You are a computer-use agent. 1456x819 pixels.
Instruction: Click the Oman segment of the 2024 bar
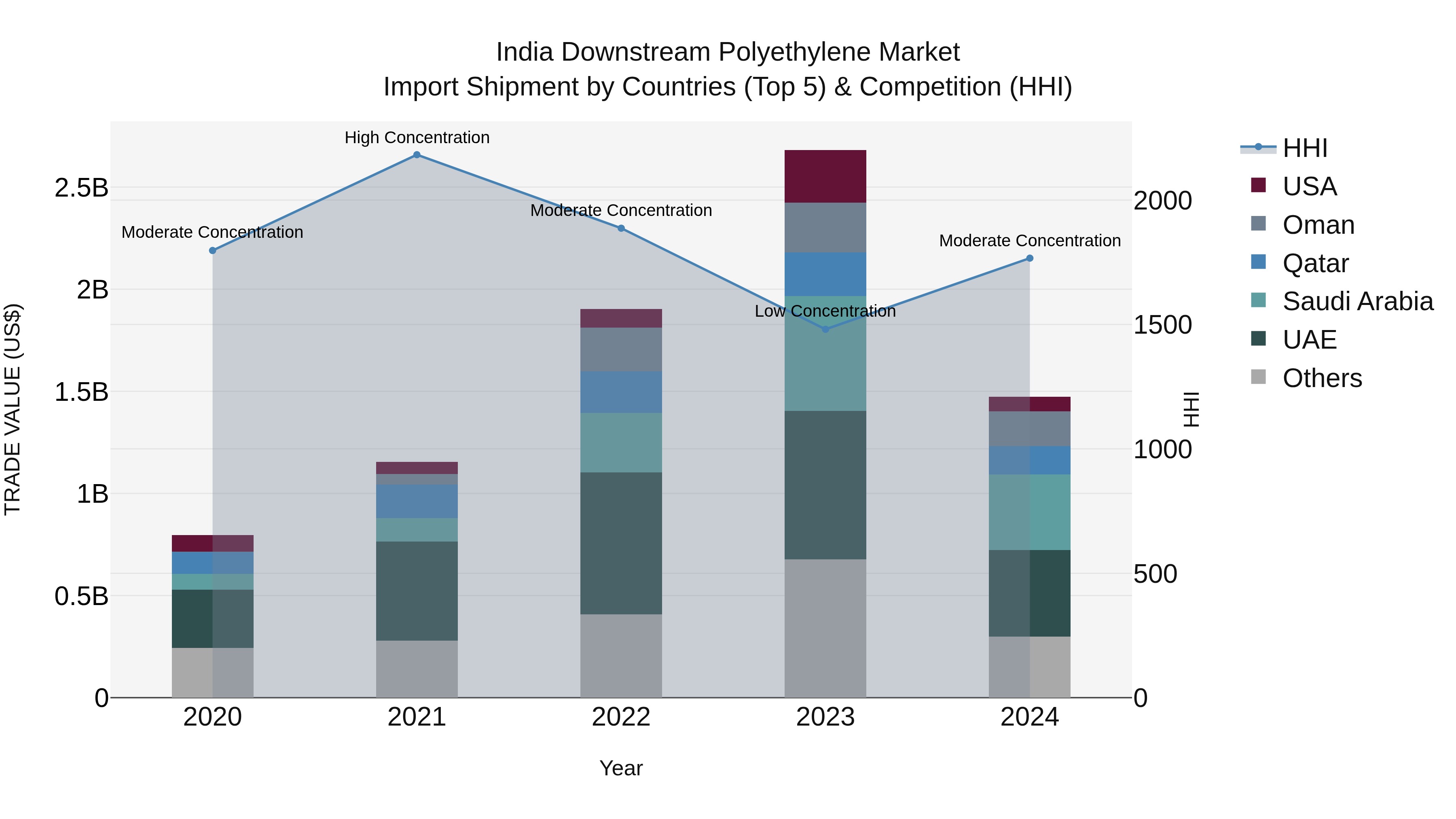click(1029, 429)
